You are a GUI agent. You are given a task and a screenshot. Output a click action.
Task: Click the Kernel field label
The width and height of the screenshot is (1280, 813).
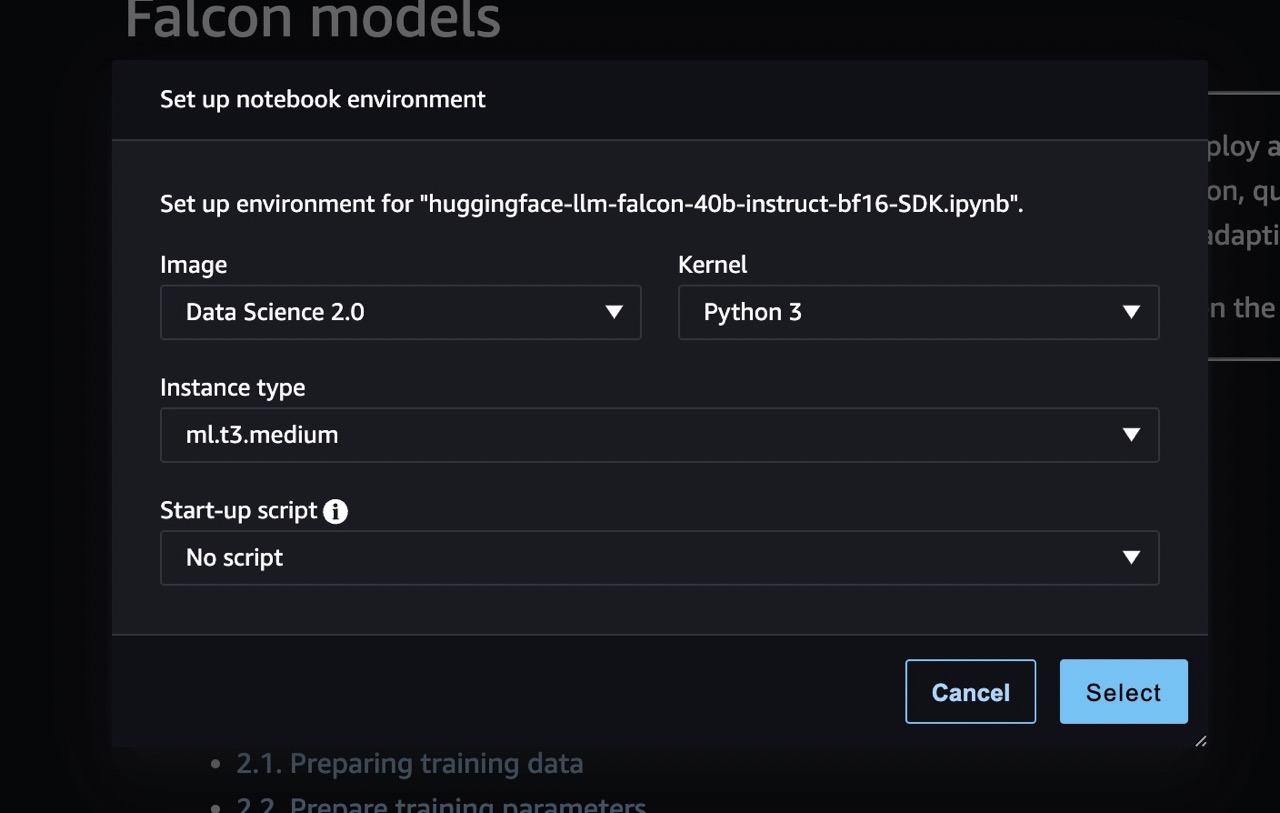click(712, 265)
